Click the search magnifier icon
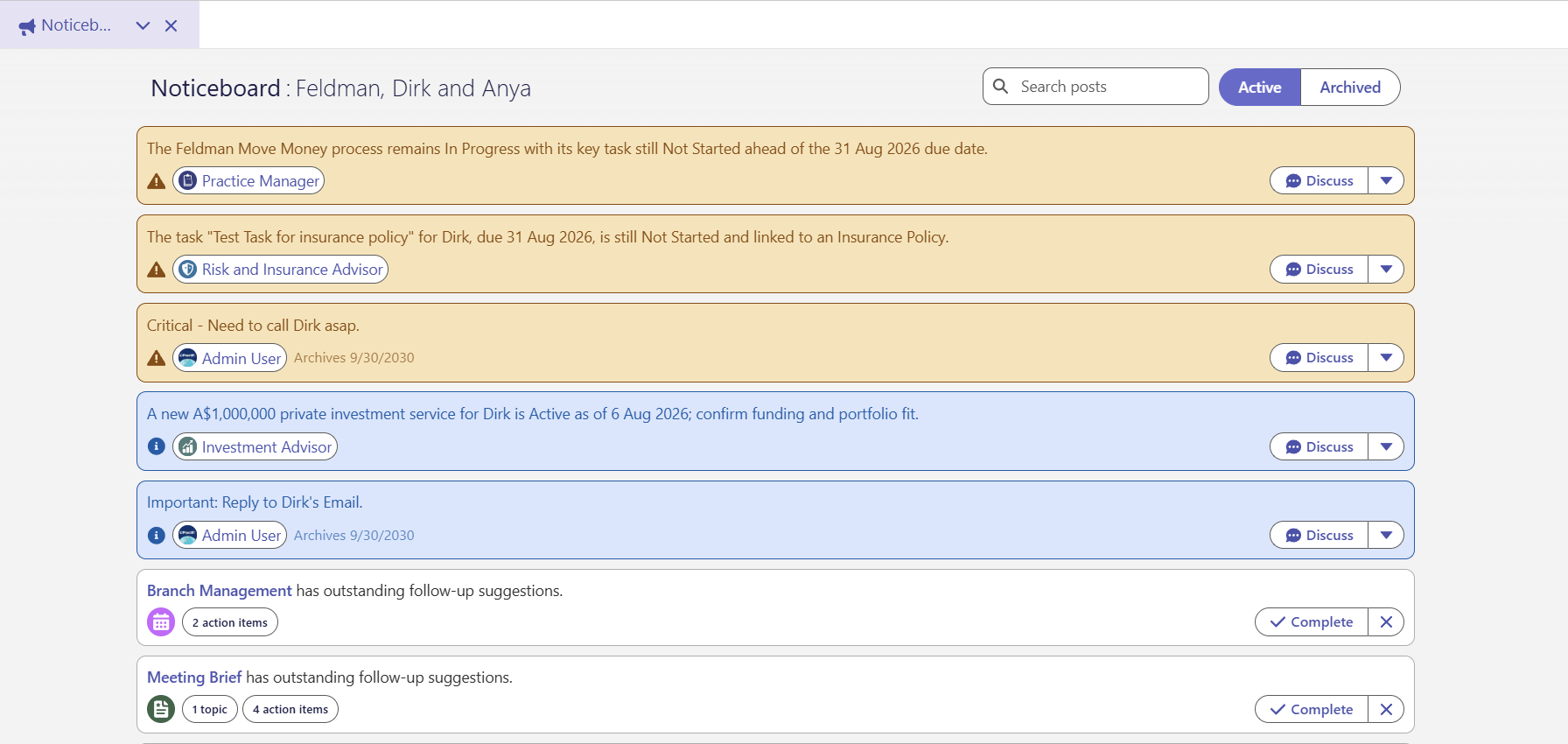This screenshot has width=1568, height=744. coord(1001,86)
